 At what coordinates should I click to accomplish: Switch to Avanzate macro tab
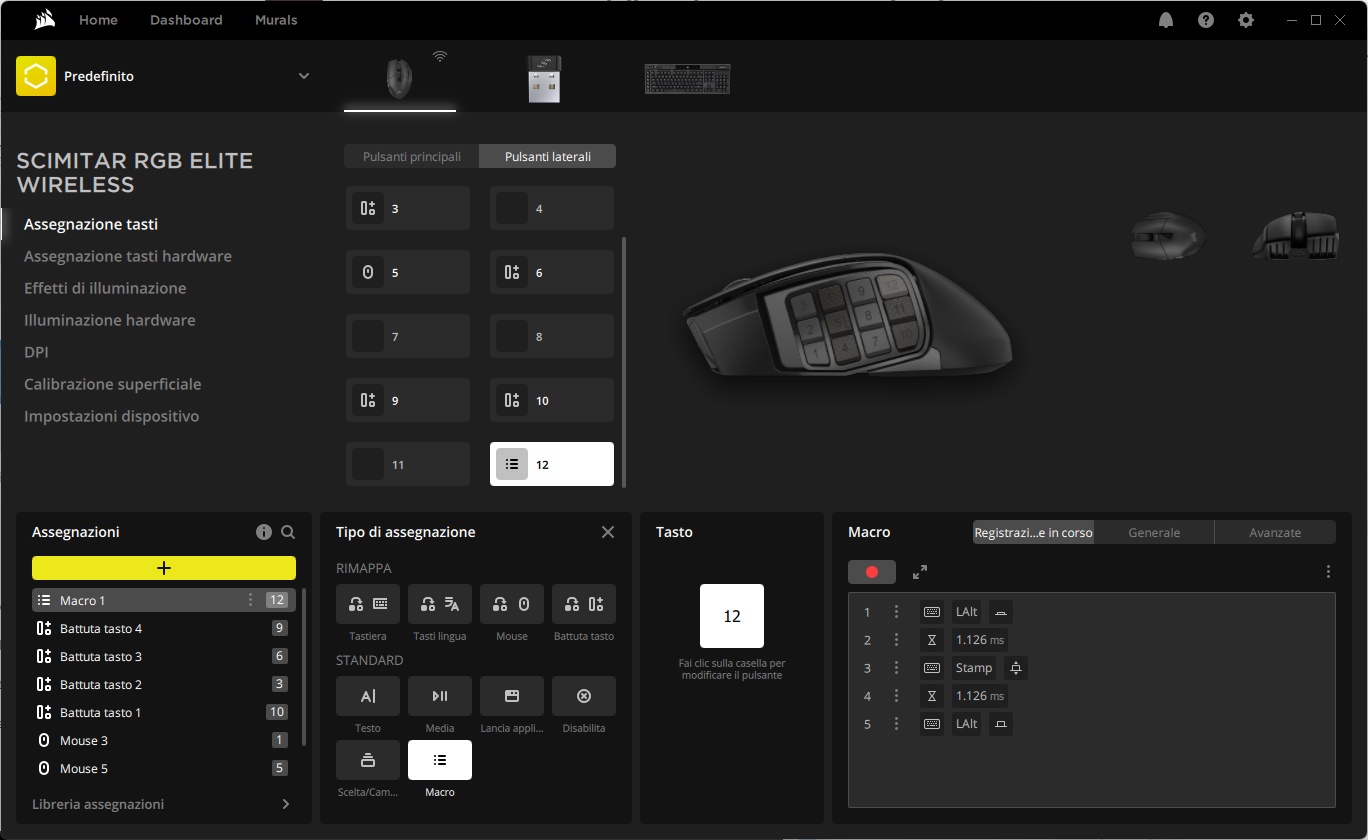point(1275,532)
